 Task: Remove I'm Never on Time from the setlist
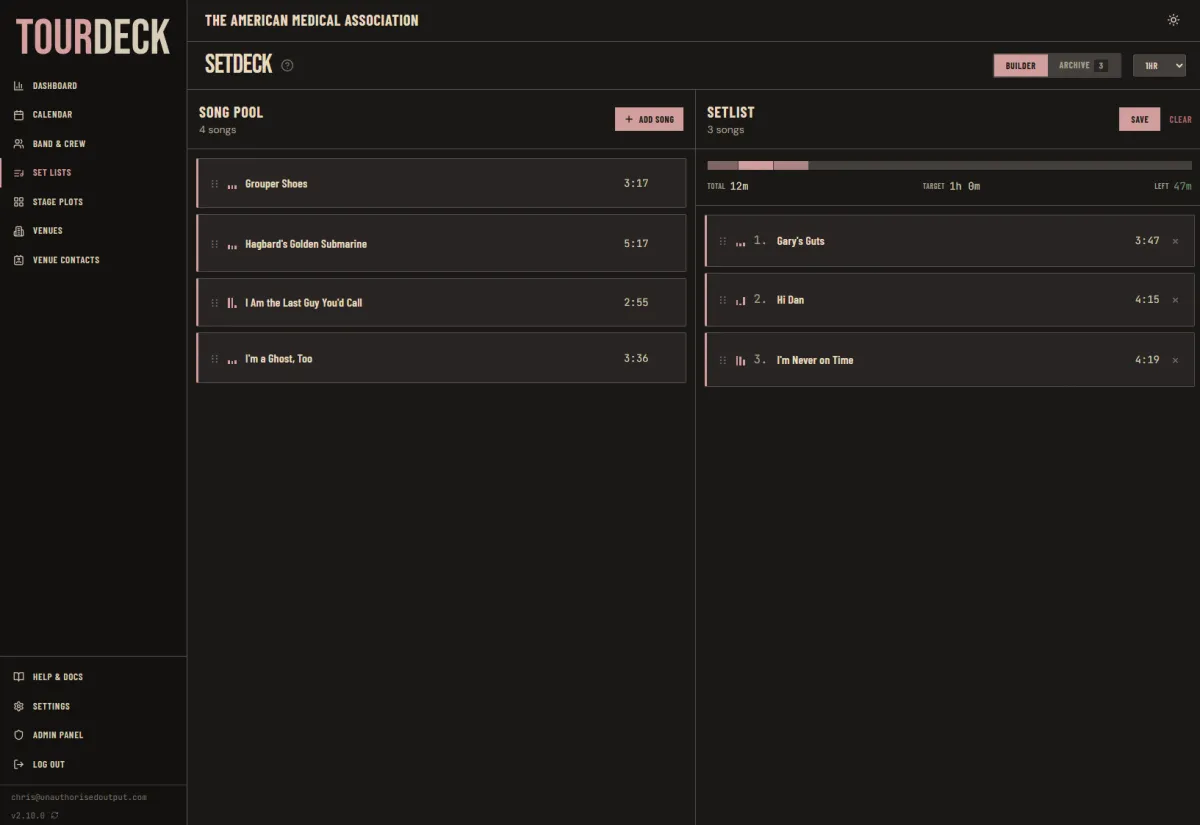click(x=1175, y=359)
